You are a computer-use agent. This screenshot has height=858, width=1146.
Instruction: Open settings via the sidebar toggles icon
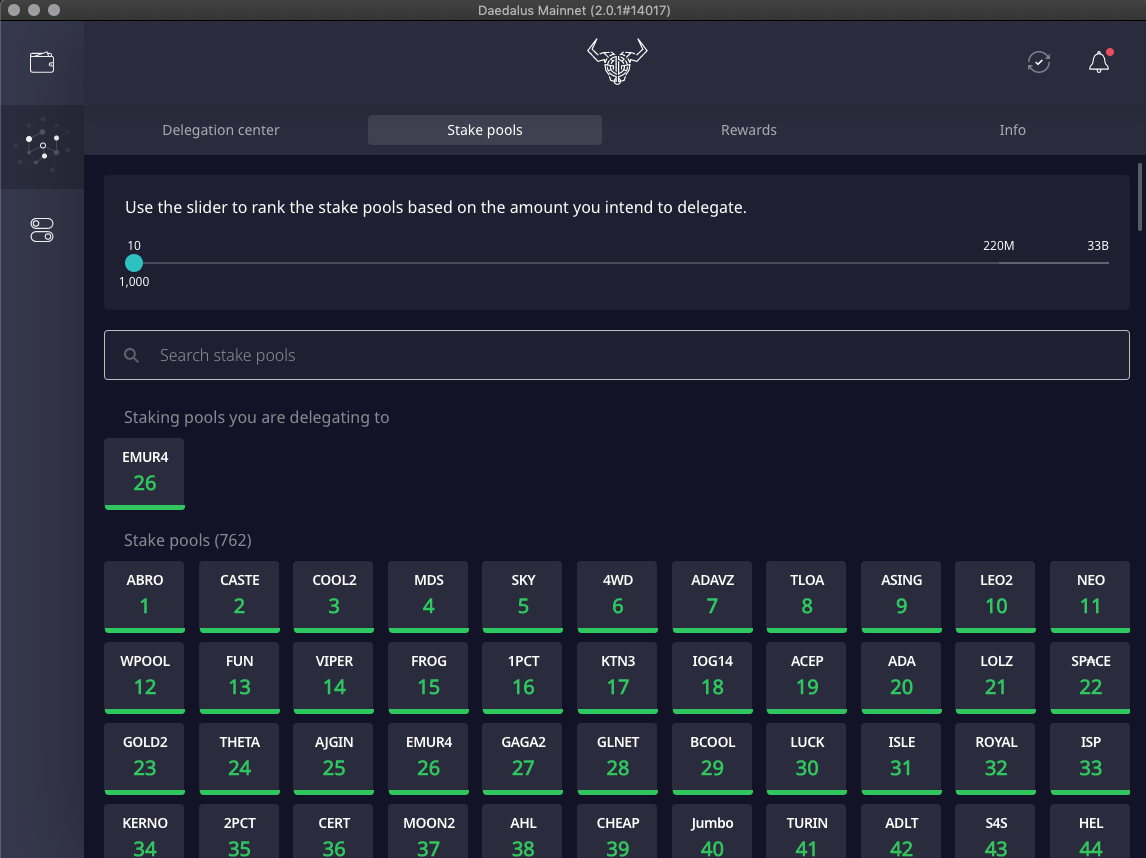tap(42, 230)
